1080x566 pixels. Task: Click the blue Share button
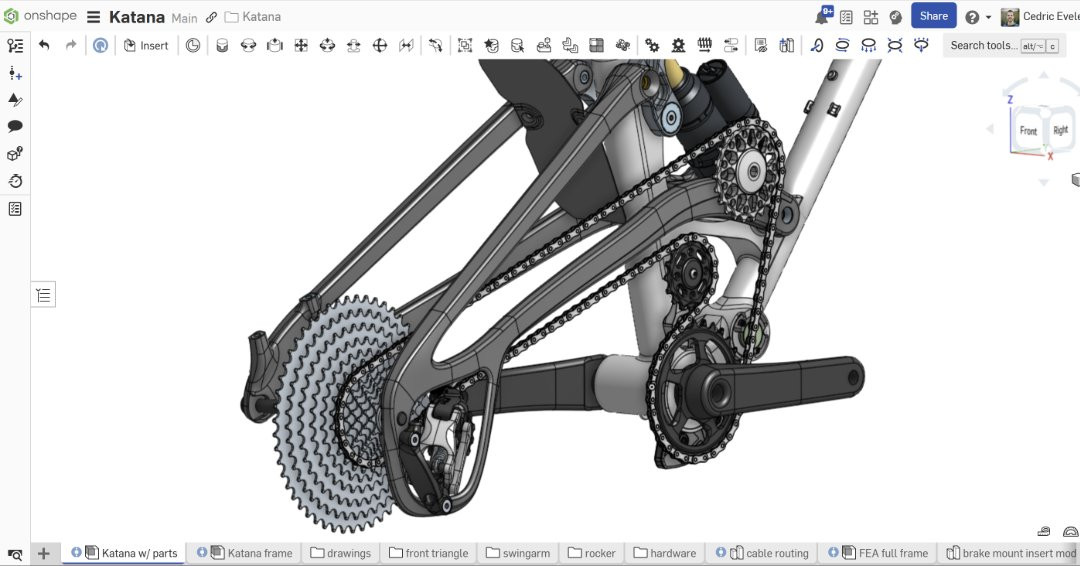coord(933,17)
